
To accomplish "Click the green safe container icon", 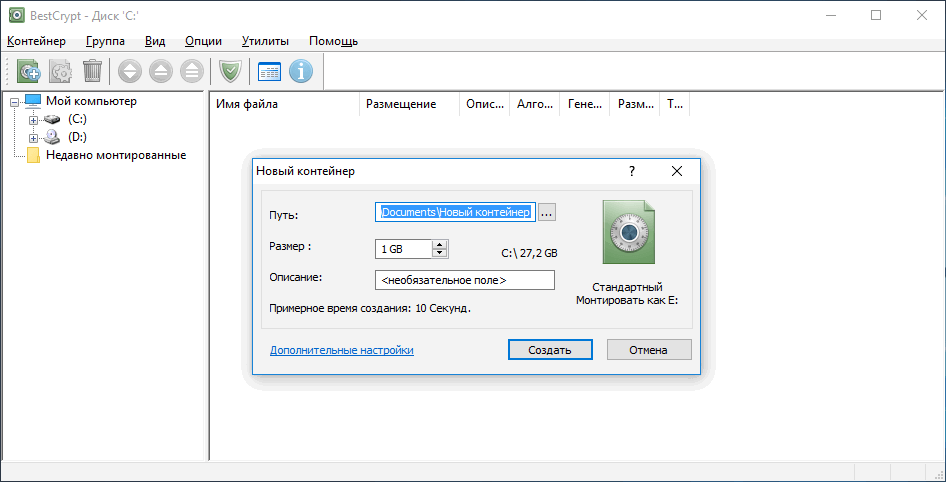I will click(x=628, y=232).
